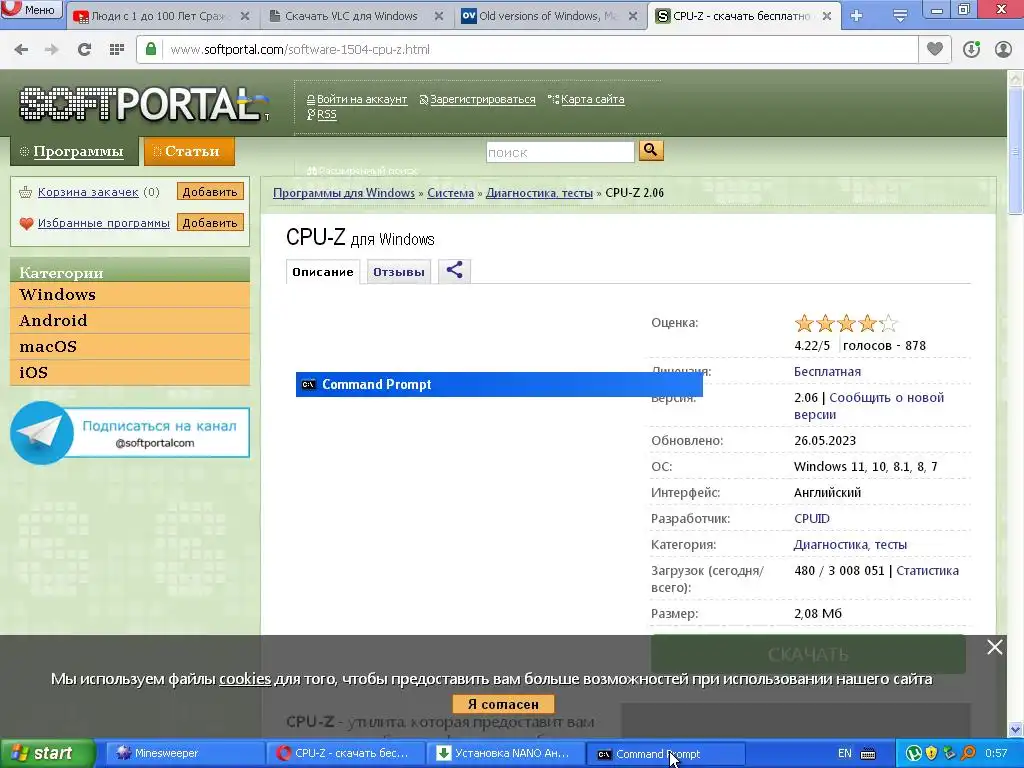Click the first rating star
The height and width of the screenshot is (768, 1024).
point(804,323)
